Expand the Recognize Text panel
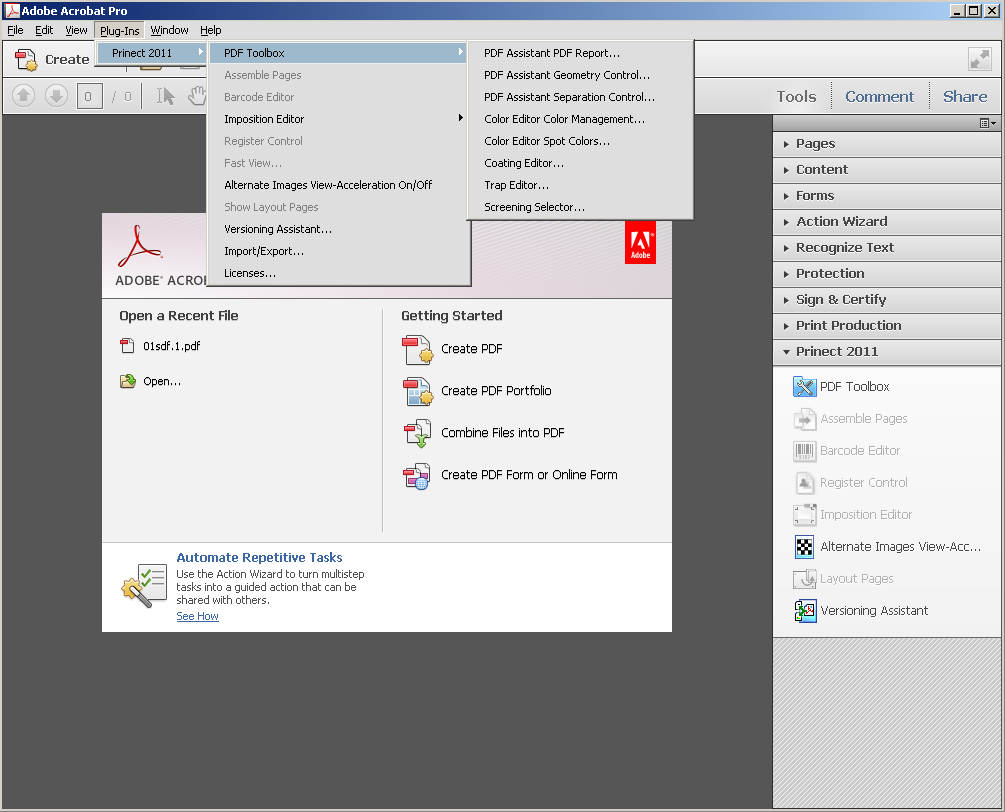 tap(886, 247)
